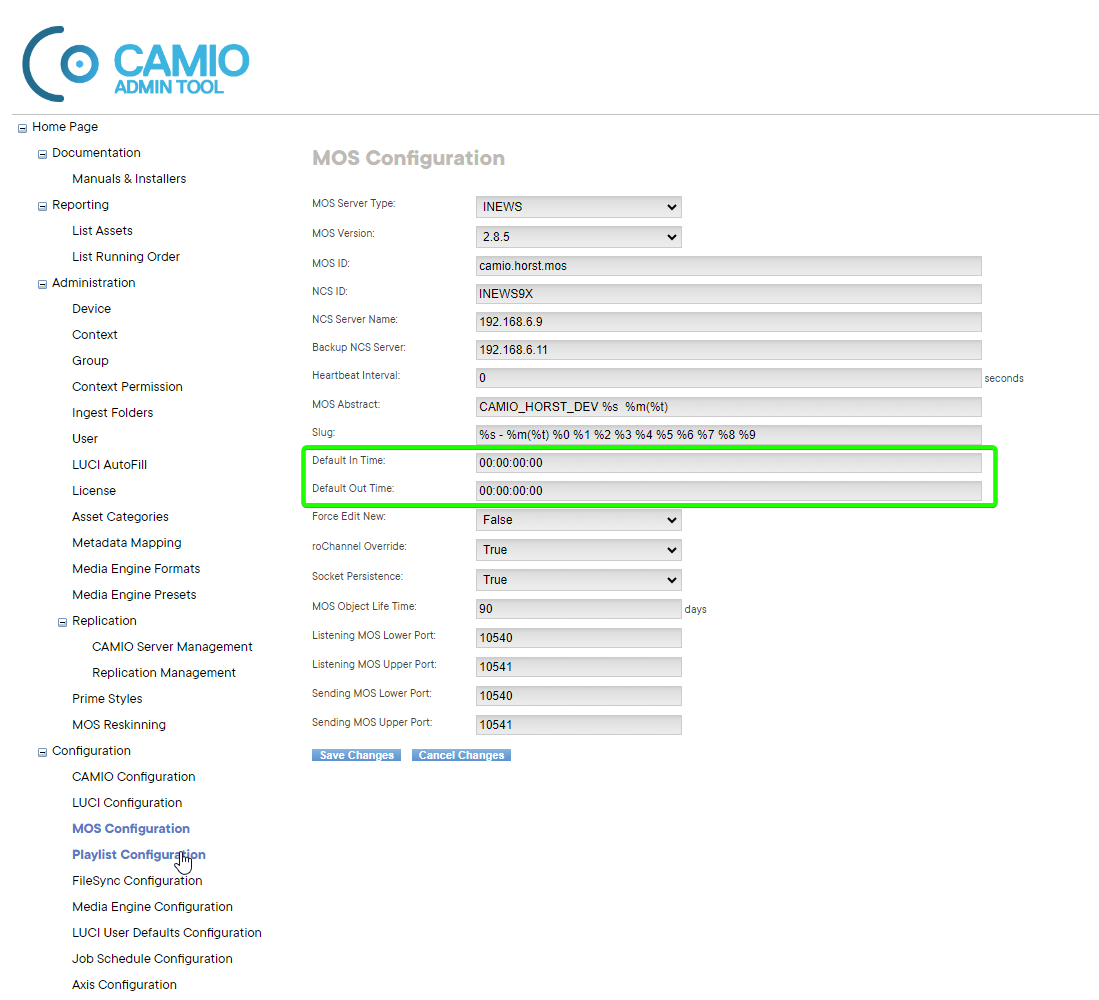The image size is (1099, 1000).
Task: Open Axis Configuration page
Action: pyautogui.click(x=124, y=984)
